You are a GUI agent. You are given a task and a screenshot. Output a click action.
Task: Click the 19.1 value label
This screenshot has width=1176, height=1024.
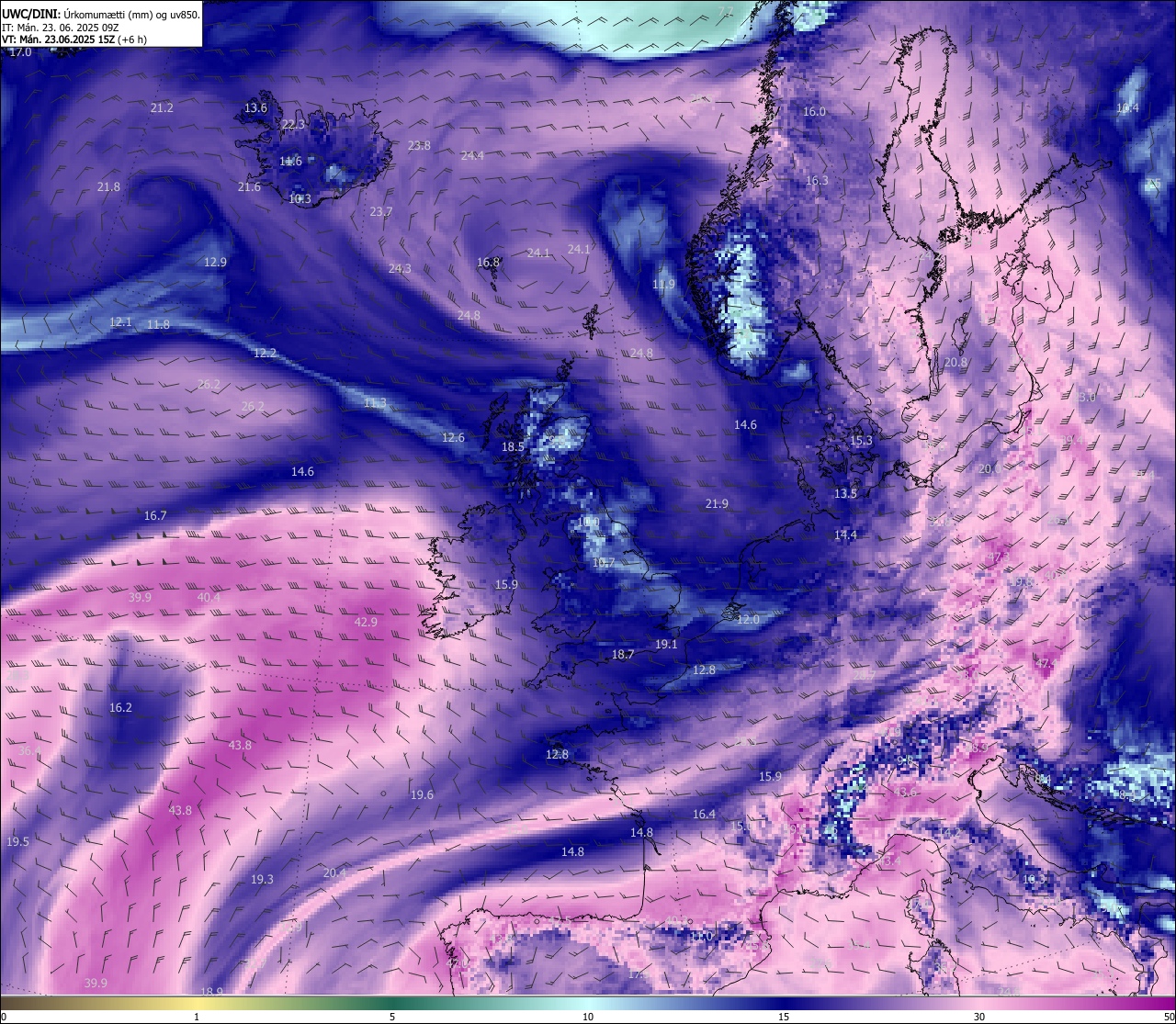tap(666, 644)
